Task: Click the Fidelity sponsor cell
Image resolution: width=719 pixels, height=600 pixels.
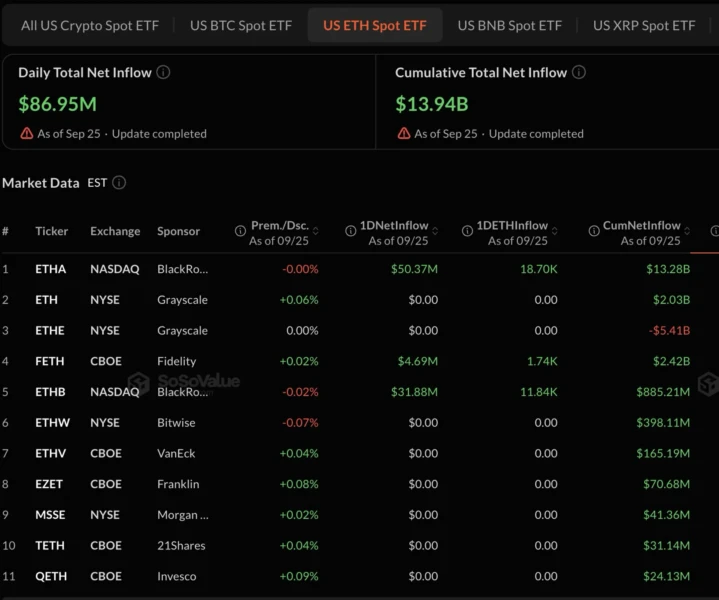Action: click(177, 361)
